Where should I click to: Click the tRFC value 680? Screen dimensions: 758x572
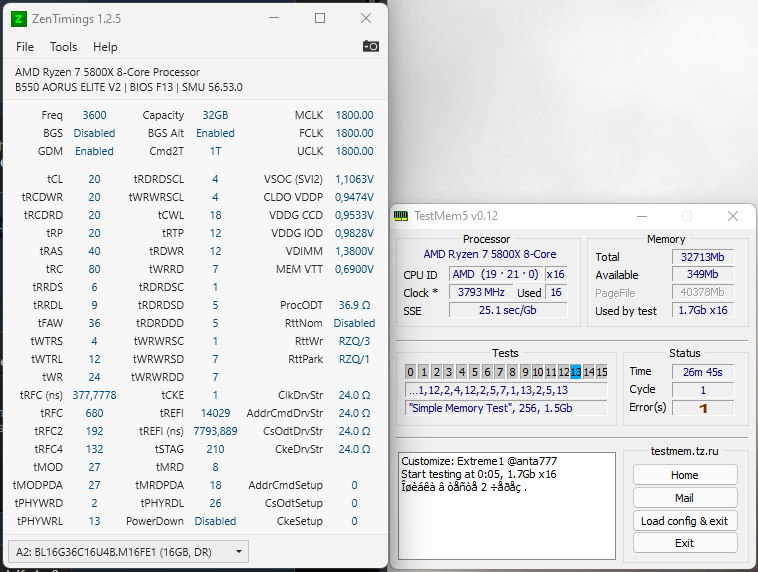pyautogui.click(x=94, y=413)
